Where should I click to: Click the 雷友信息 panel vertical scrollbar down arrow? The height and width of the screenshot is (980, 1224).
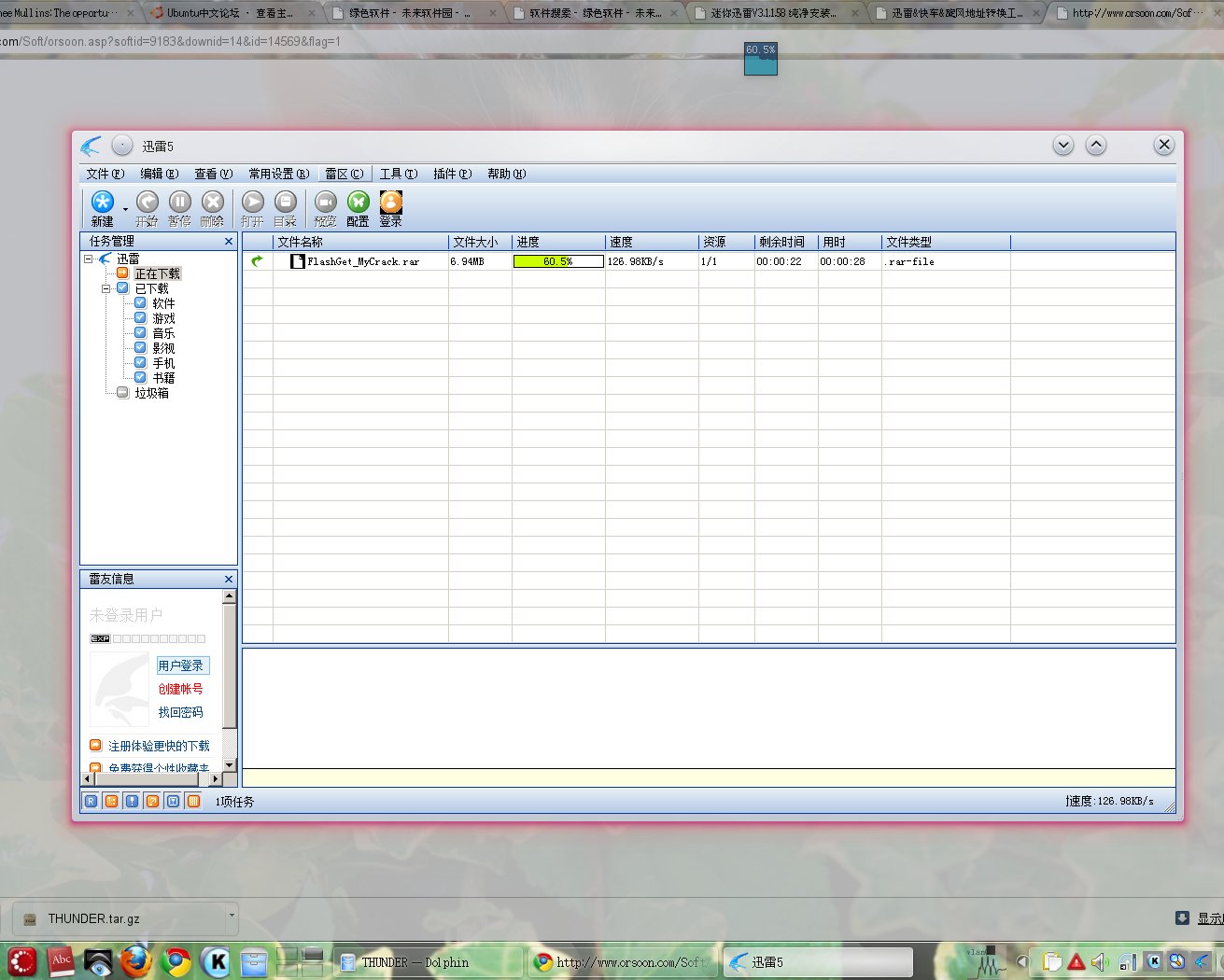[x=230, y=765]
